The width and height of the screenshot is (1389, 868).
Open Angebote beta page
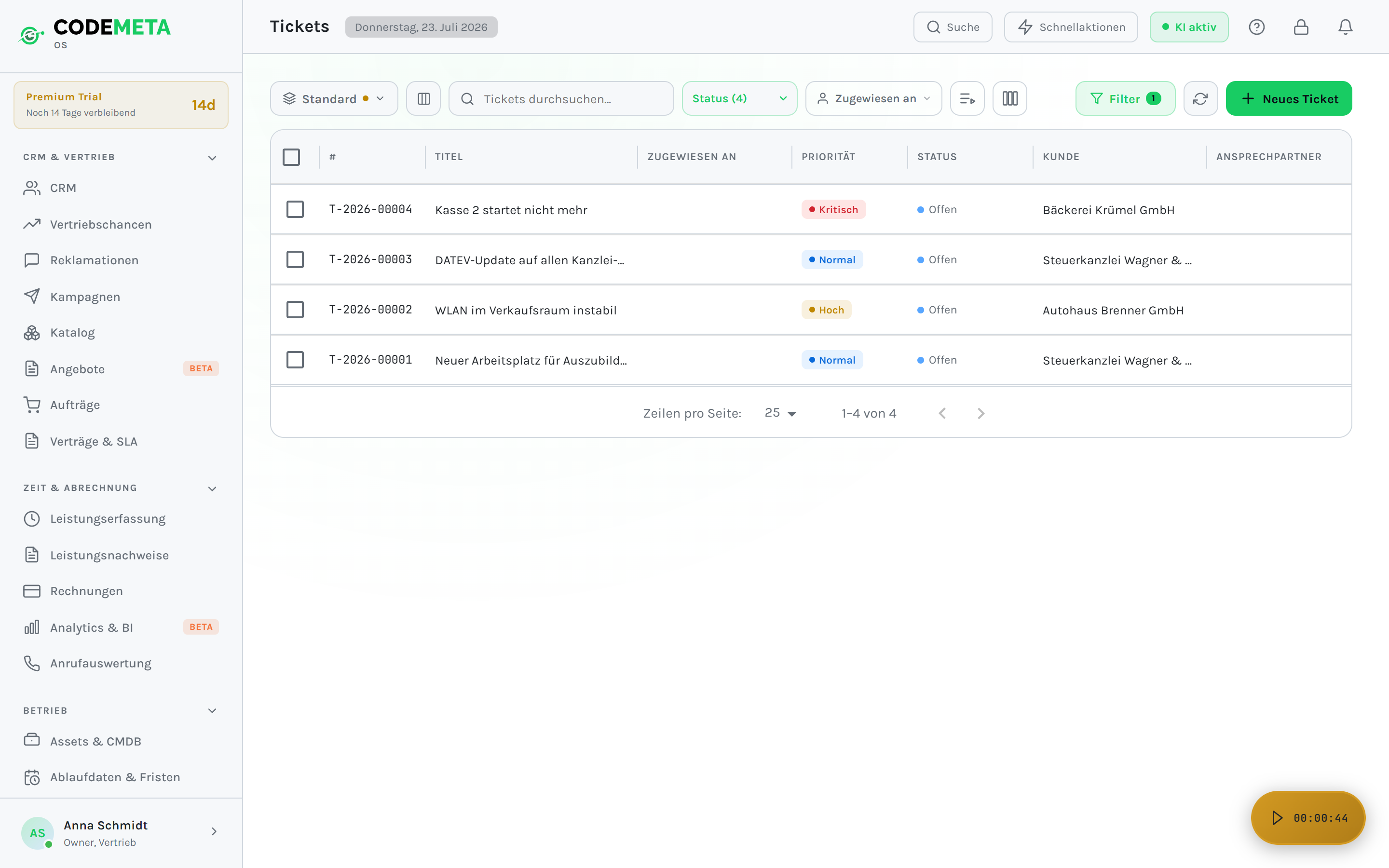point(121,368)
